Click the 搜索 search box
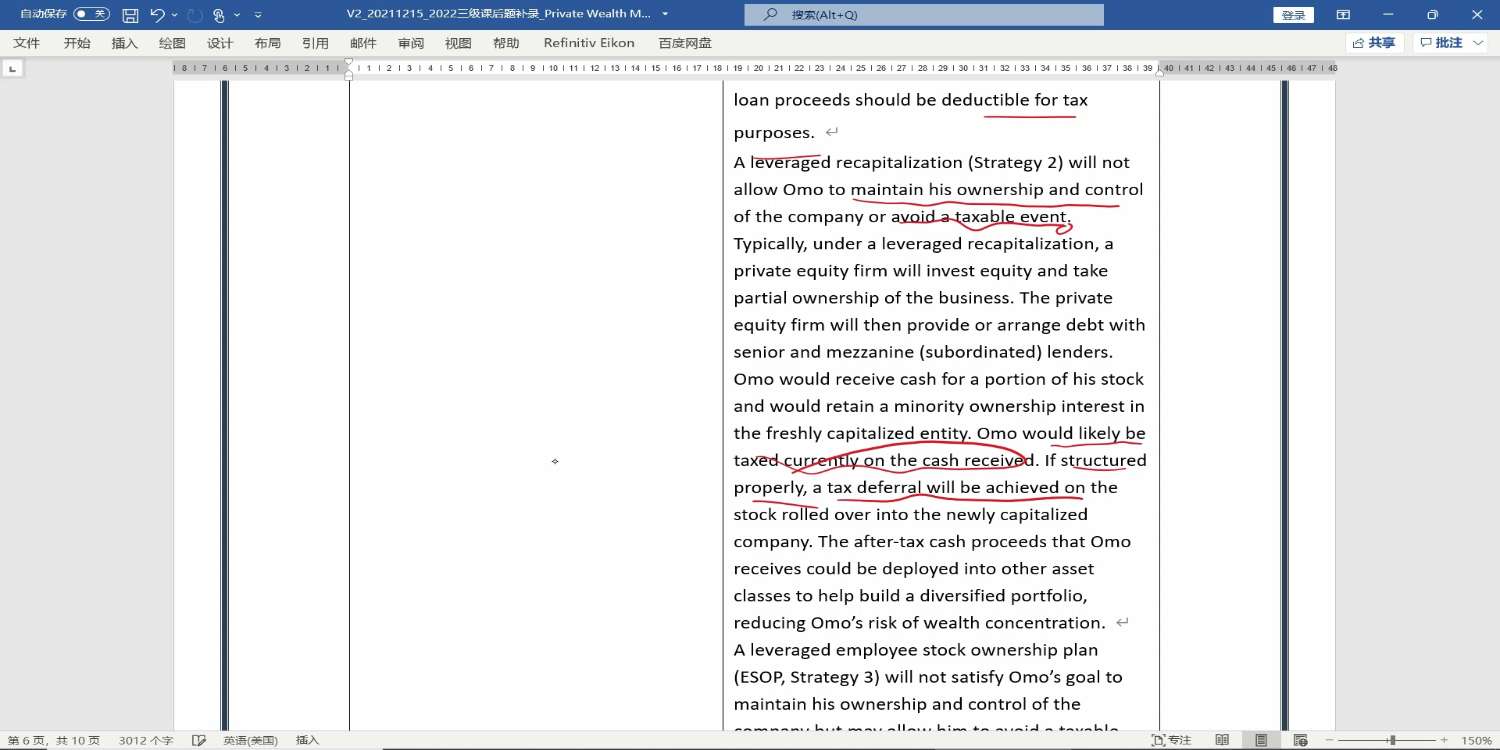This screenshot has width=1500, height=750. [x=924, y=15]
